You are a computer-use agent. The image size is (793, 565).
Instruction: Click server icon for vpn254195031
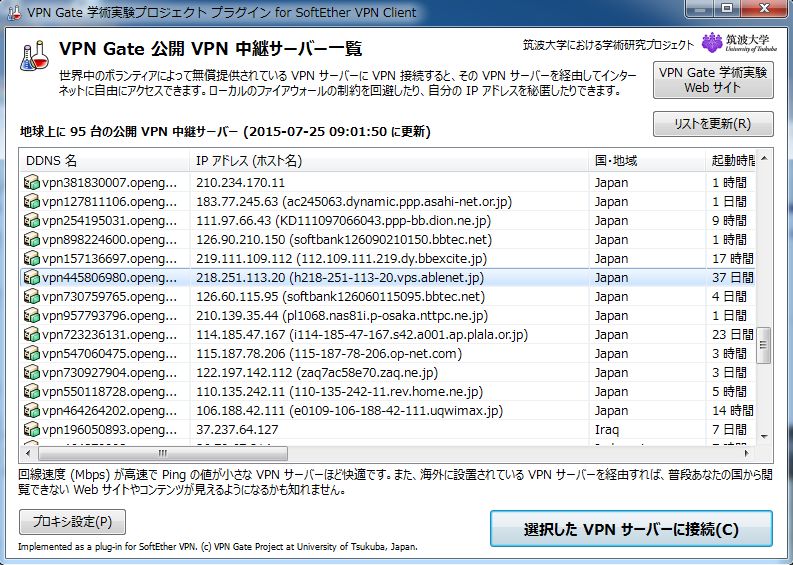[32, 221]
